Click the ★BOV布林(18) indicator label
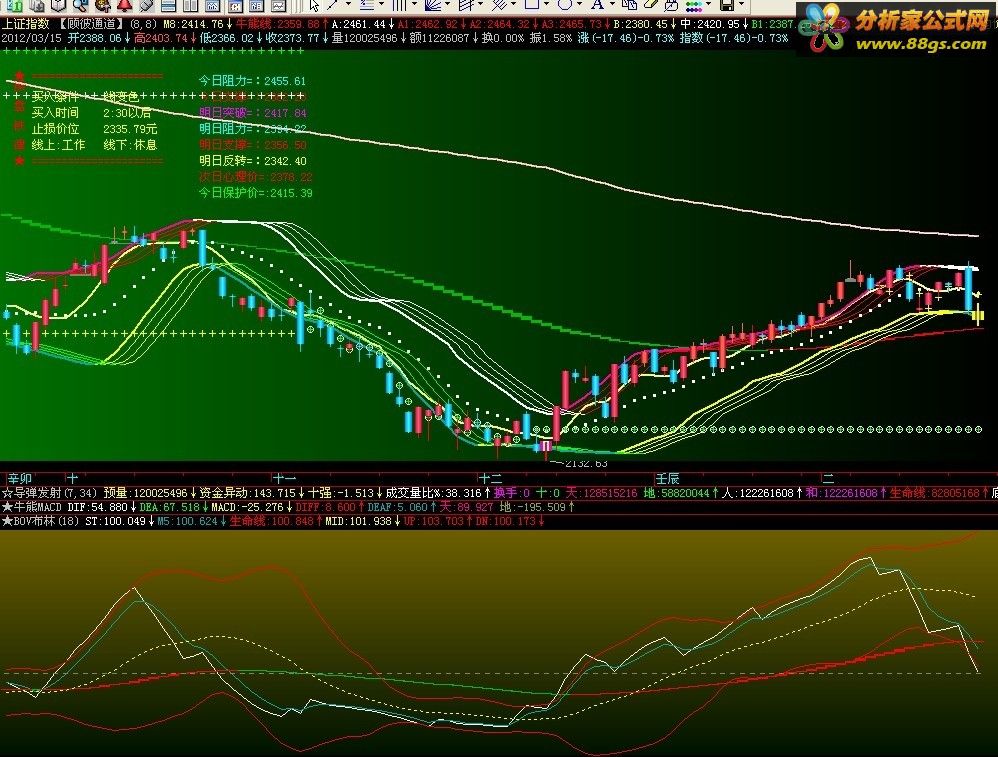Image resolution: width=998 pixels, height=757 pixels. tap(41, 521)
